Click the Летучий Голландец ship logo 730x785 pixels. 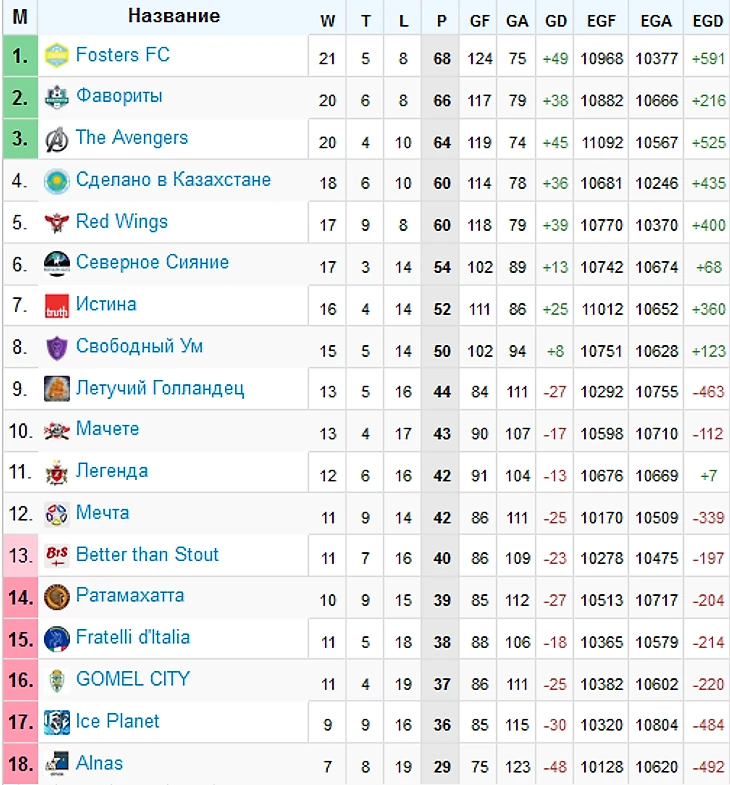pyautogui.click(x=57, y=389)
